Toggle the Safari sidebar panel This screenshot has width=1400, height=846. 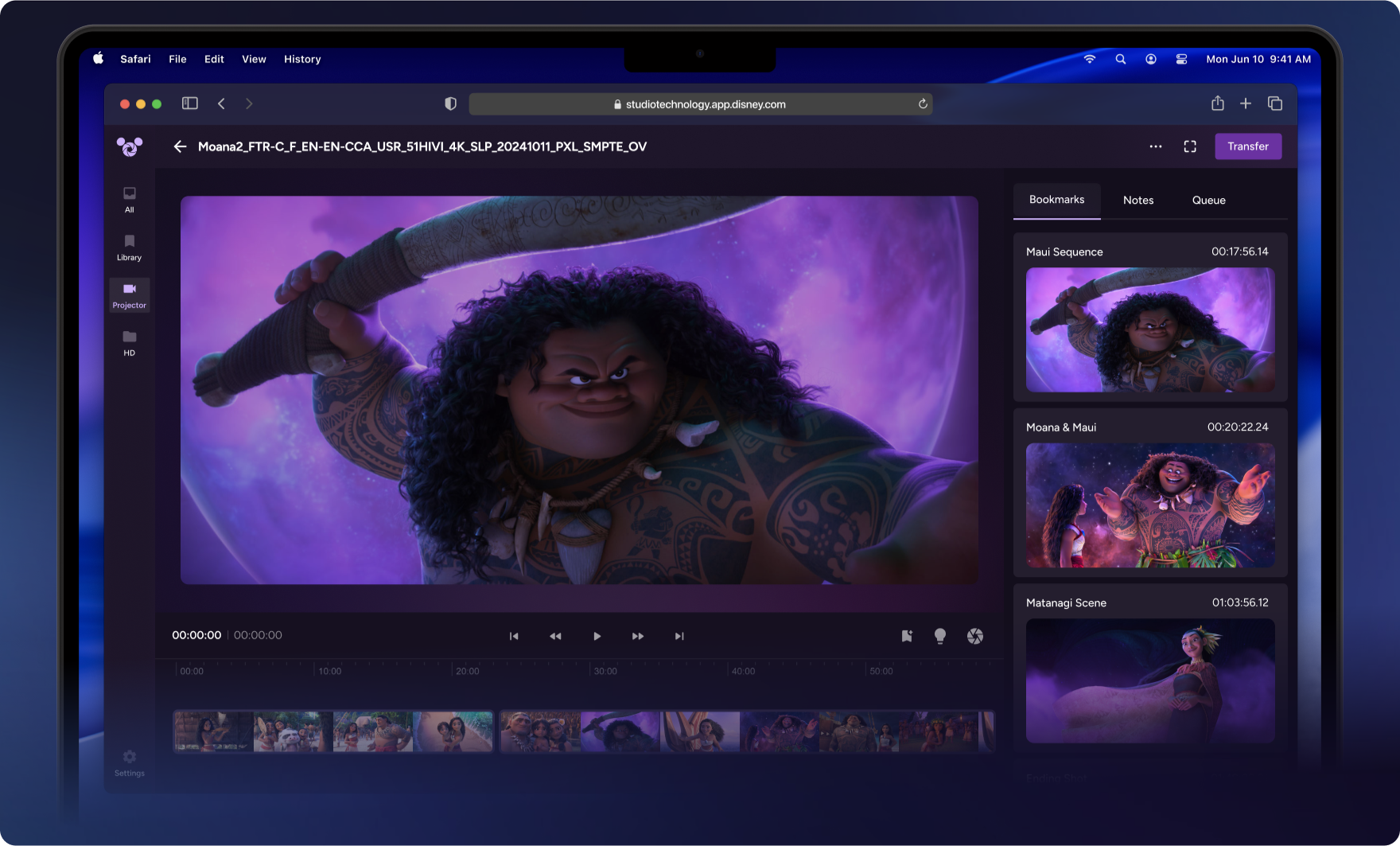[x=189, y=103]
